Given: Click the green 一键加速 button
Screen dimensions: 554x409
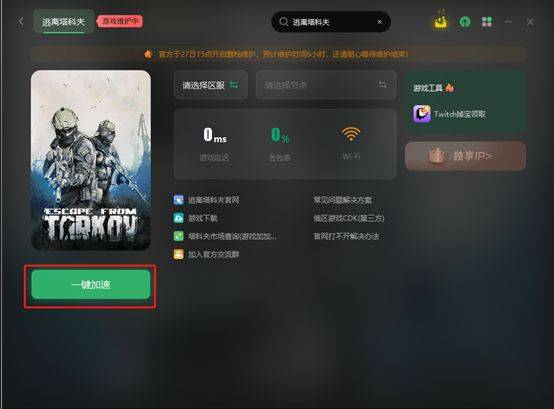Looking at the screenshot, I should (x=91, y=285).
